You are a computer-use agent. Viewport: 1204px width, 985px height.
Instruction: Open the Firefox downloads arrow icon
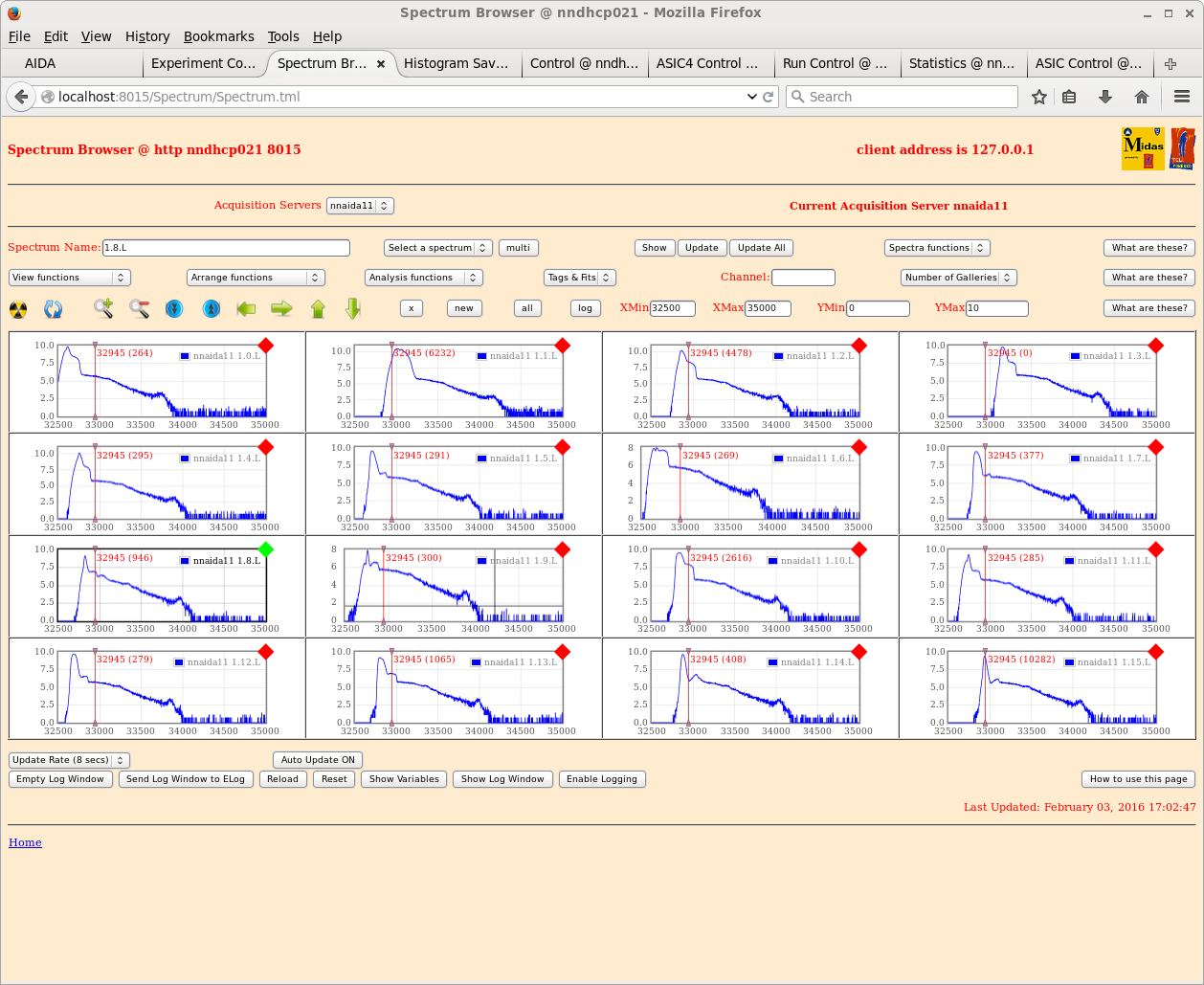(x=1105, y=97)
